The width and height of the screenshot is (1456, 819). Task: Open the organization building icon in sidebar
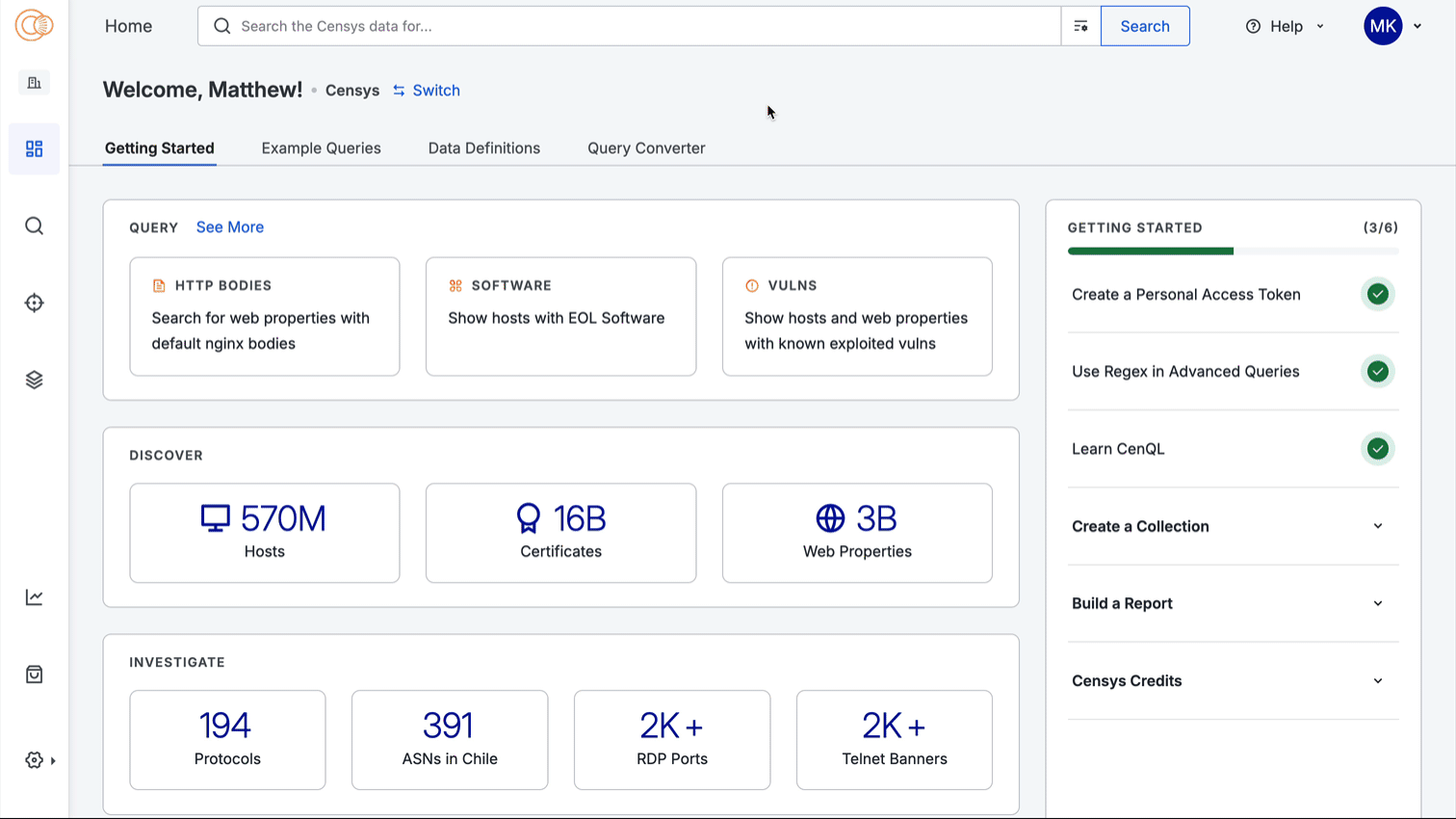point(34,83)
